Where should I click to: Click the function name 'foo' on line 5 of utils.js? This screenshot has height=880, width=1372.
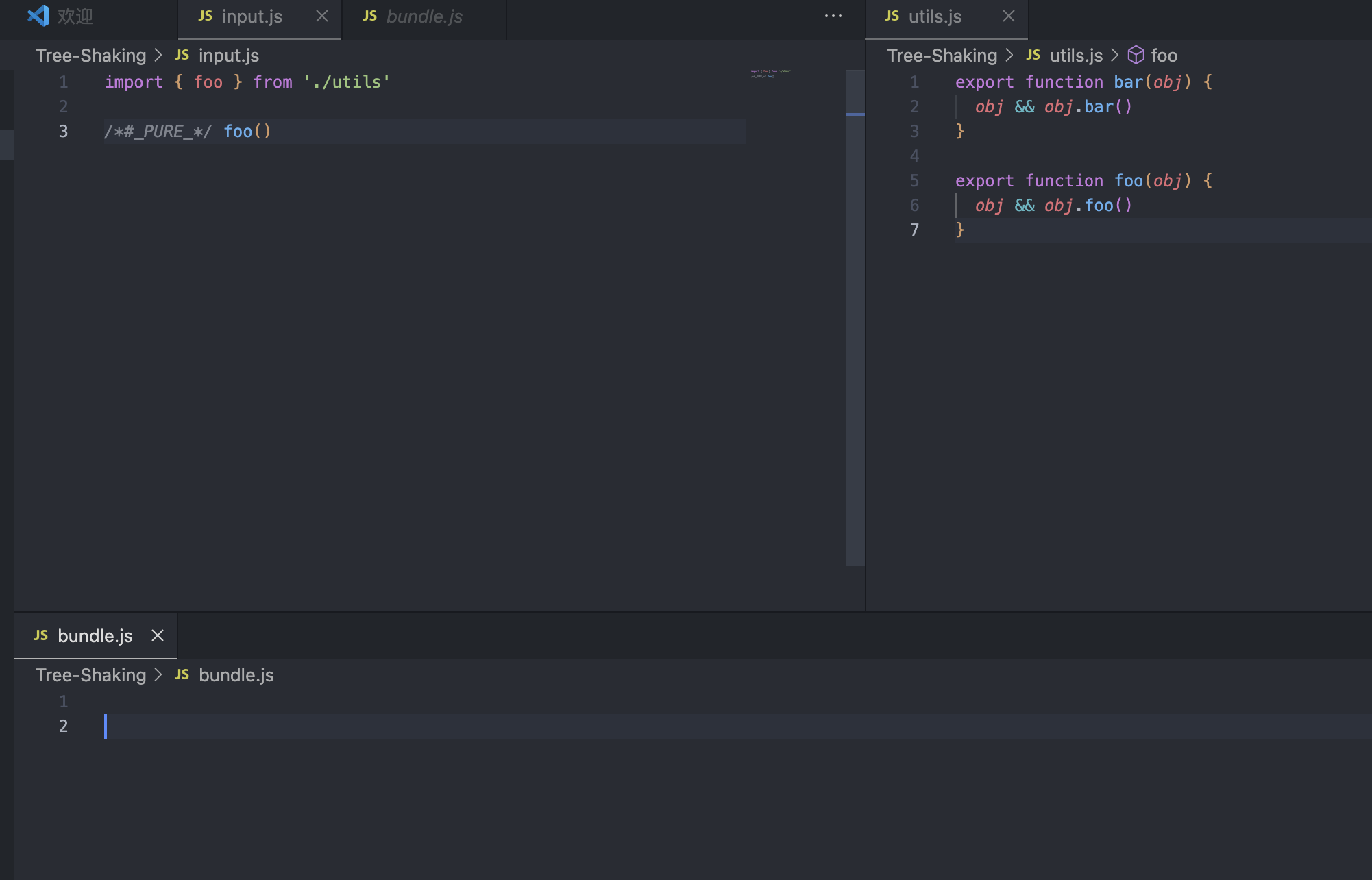point(1128,181)
